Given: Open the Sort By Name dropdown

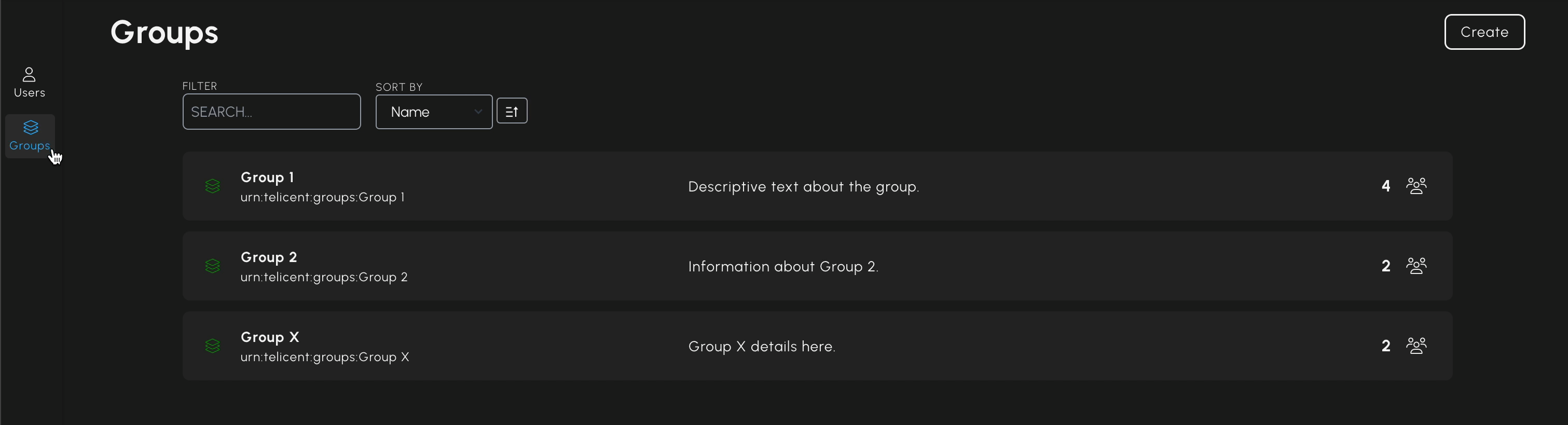Looking at the screenshot, I should pyautogui.click(x=434, y=112).
